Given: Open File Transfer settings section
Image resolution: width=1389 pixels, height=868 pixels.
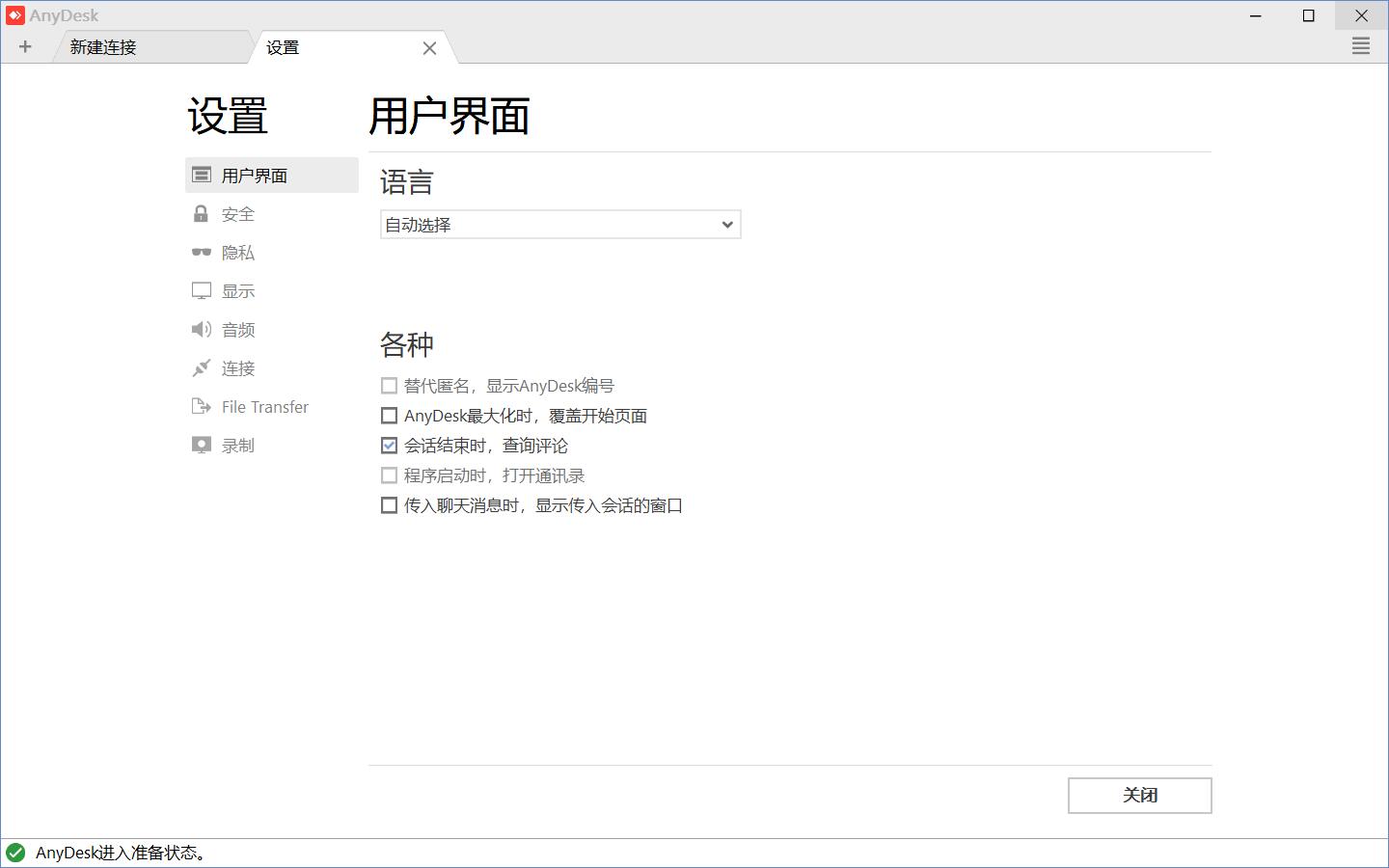Looking at the screenshot, I should [272, 406].
